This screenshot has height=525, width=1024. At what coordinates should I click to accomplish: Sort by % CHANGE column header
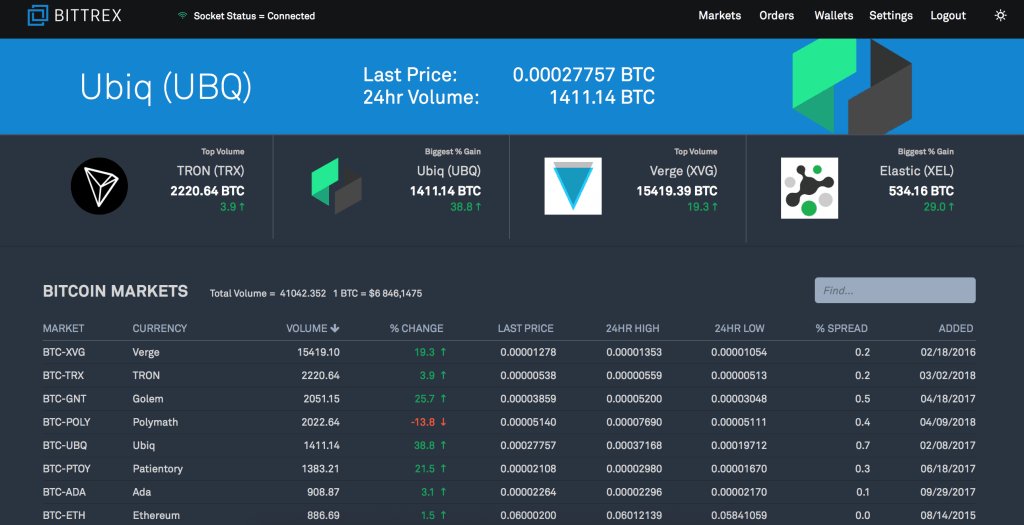pyautogui.click(x=417, y=328)
